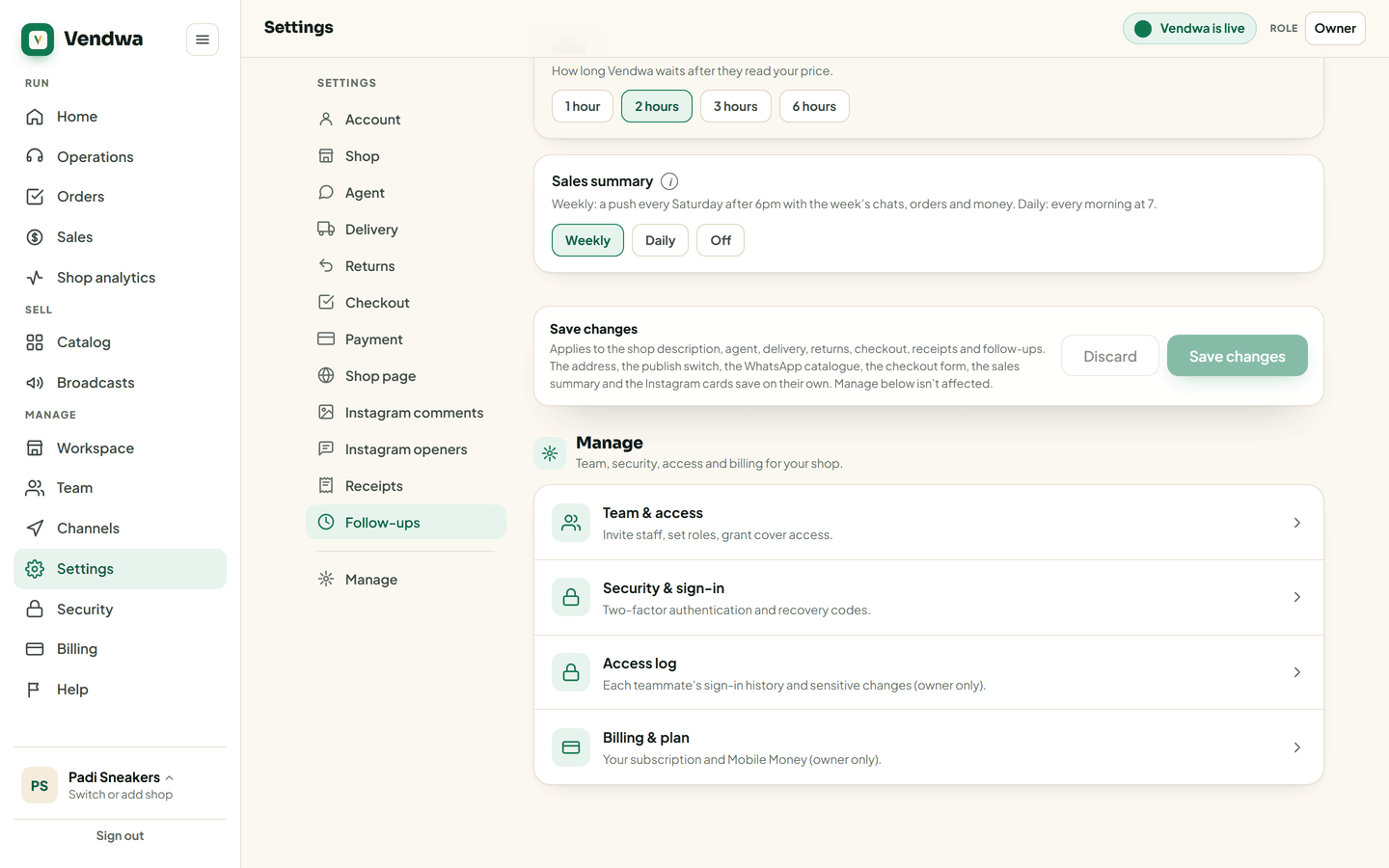The height and width of the screenshot is (868, 1389).
Task: Open Security & sign-in row chevron
Action: pos(1297,598)
